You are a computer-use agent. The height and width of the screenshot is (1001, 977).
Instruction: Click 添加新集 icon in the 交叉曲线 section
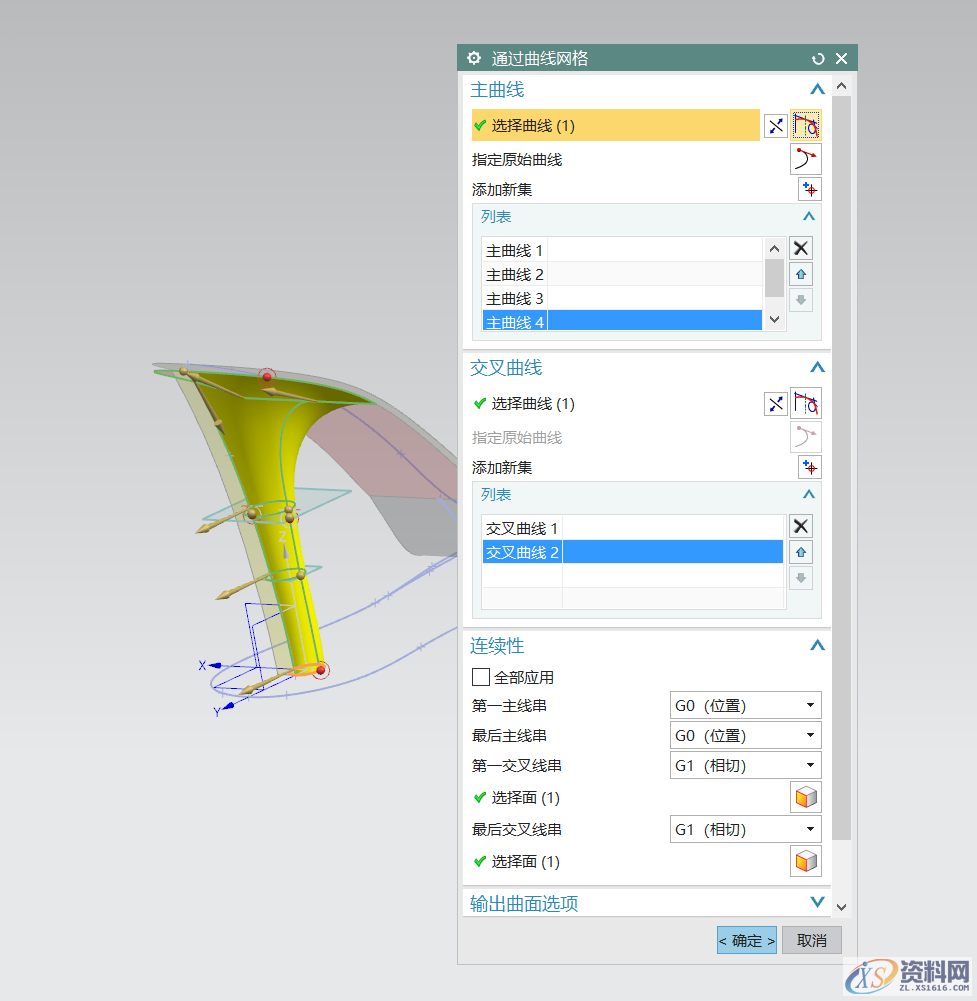[x=809, y=466]
